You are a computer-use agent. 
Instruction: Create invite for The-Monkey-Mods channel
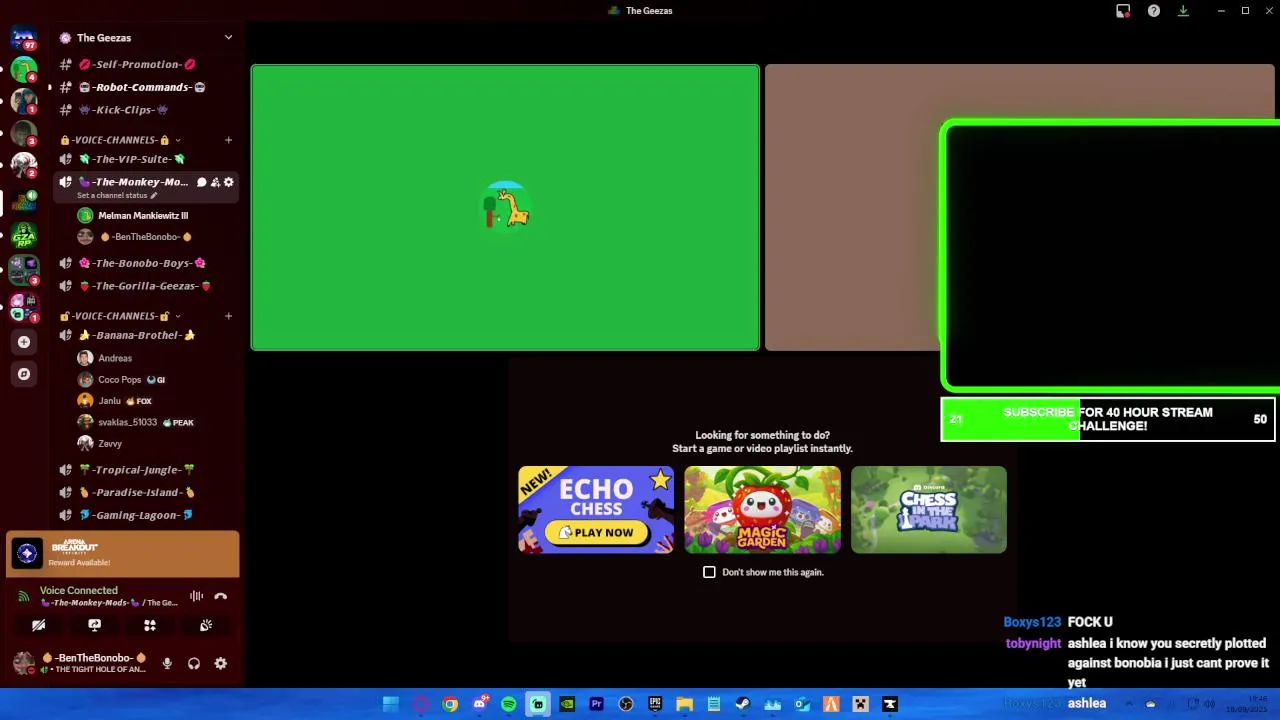pos(215,182)
